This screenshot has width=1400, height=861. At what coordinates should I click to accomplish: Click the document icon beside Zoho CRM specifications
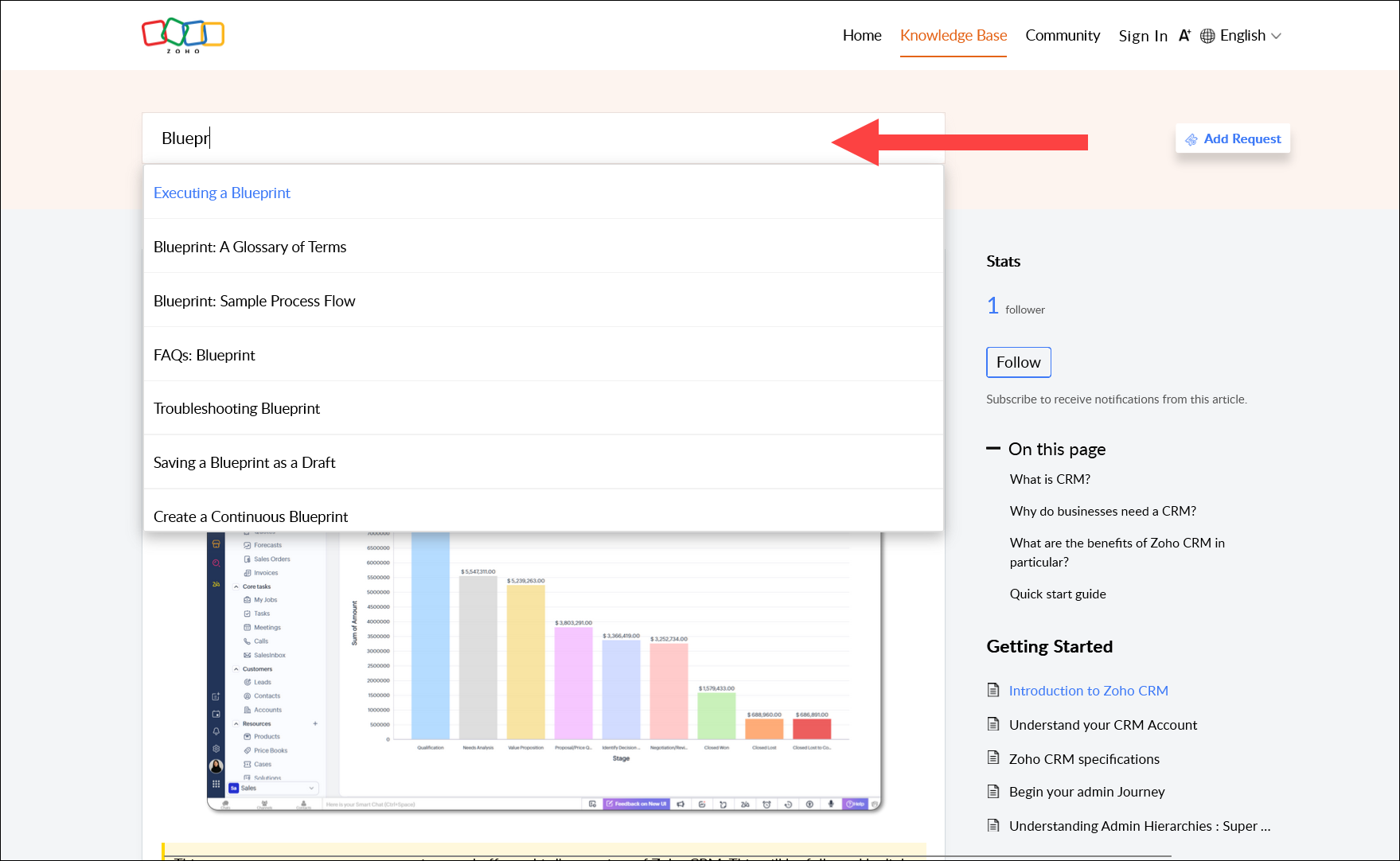[993, 758]
